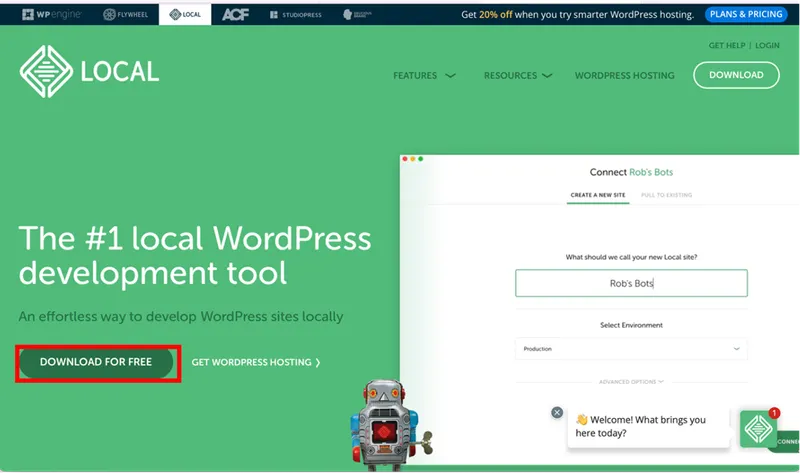This screenshot has width=800, height=473.
Task: Expand the Features menu
Action: (x=424, y=76)
